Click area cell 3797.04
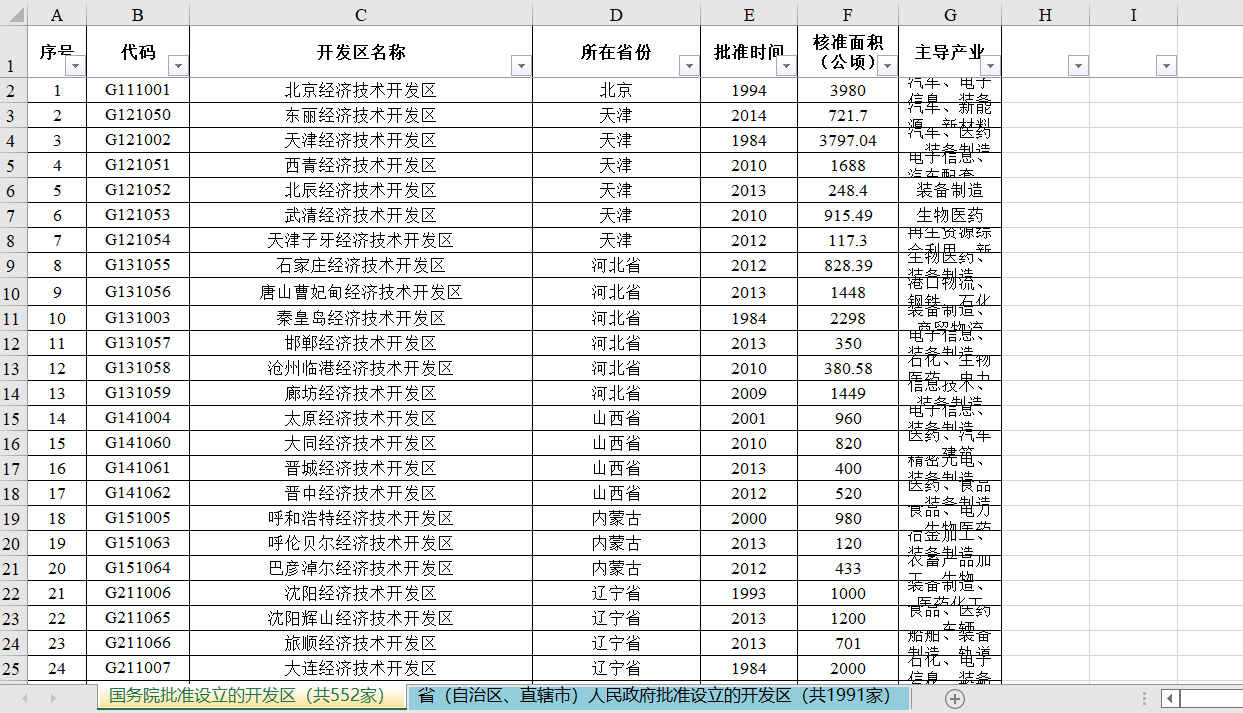1243x713 pixels. (x=848, y=140)
